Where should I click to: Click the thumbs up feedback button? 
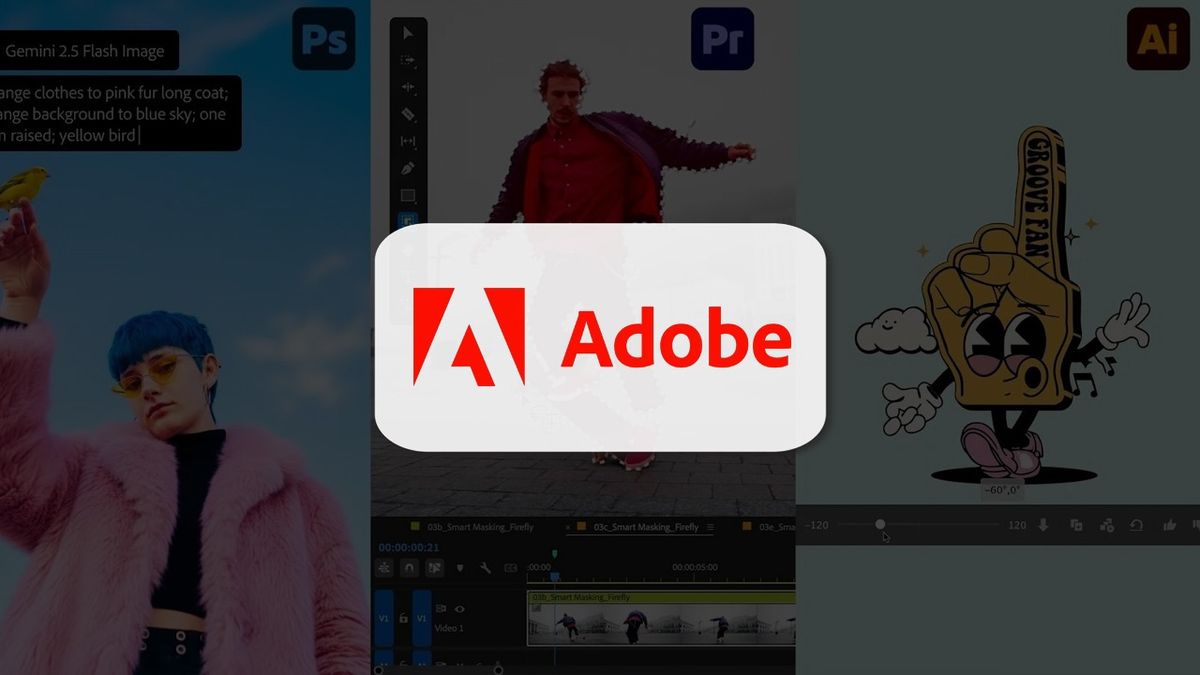point(1169,525)
